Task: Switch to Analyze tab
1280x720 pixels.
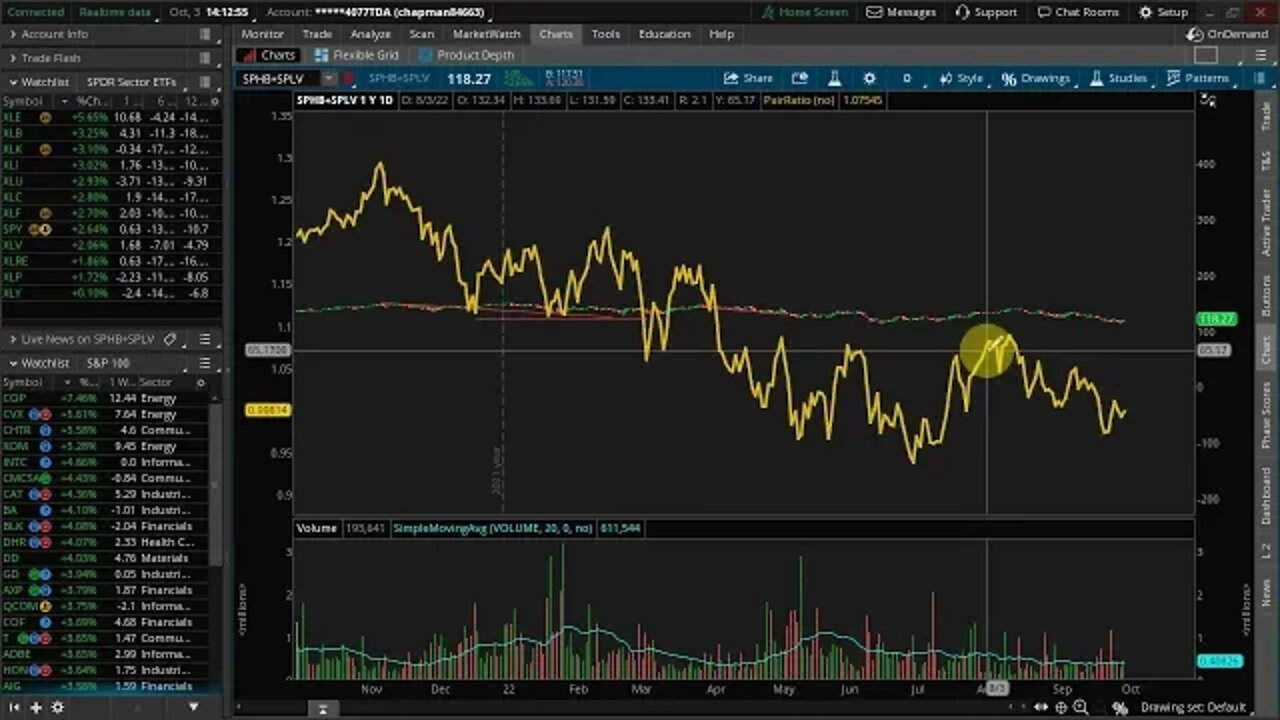Action: coord(370,34)
